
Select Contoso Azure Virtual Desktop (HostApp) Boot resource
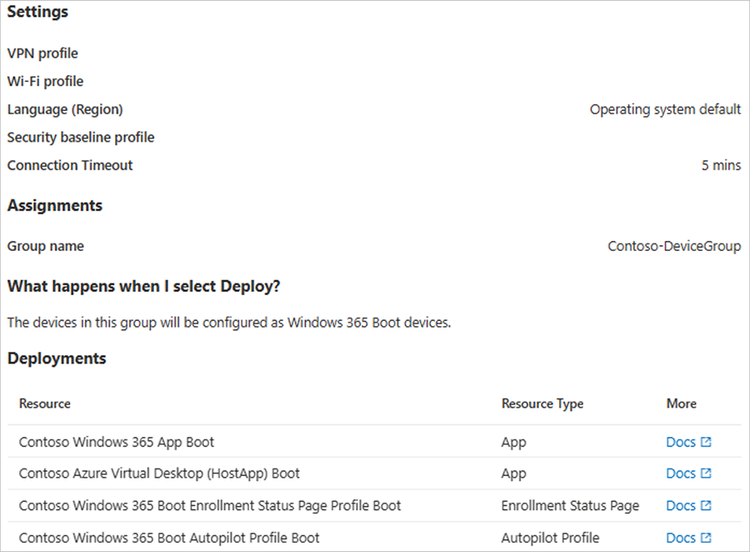tap(160, 474)
